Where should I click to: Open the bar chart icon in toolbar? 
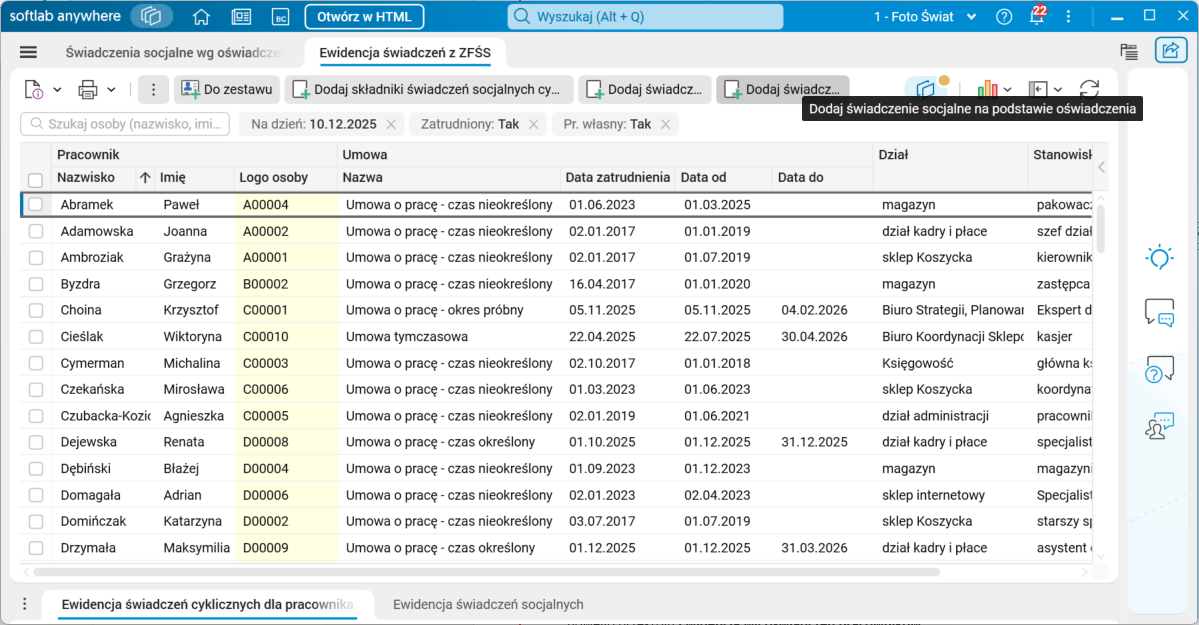point(986,90)
